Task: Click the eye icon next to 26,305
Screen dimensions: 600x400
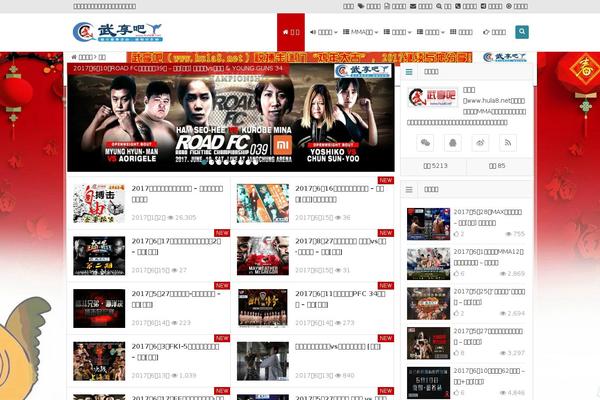Action: tap(170, 217)
